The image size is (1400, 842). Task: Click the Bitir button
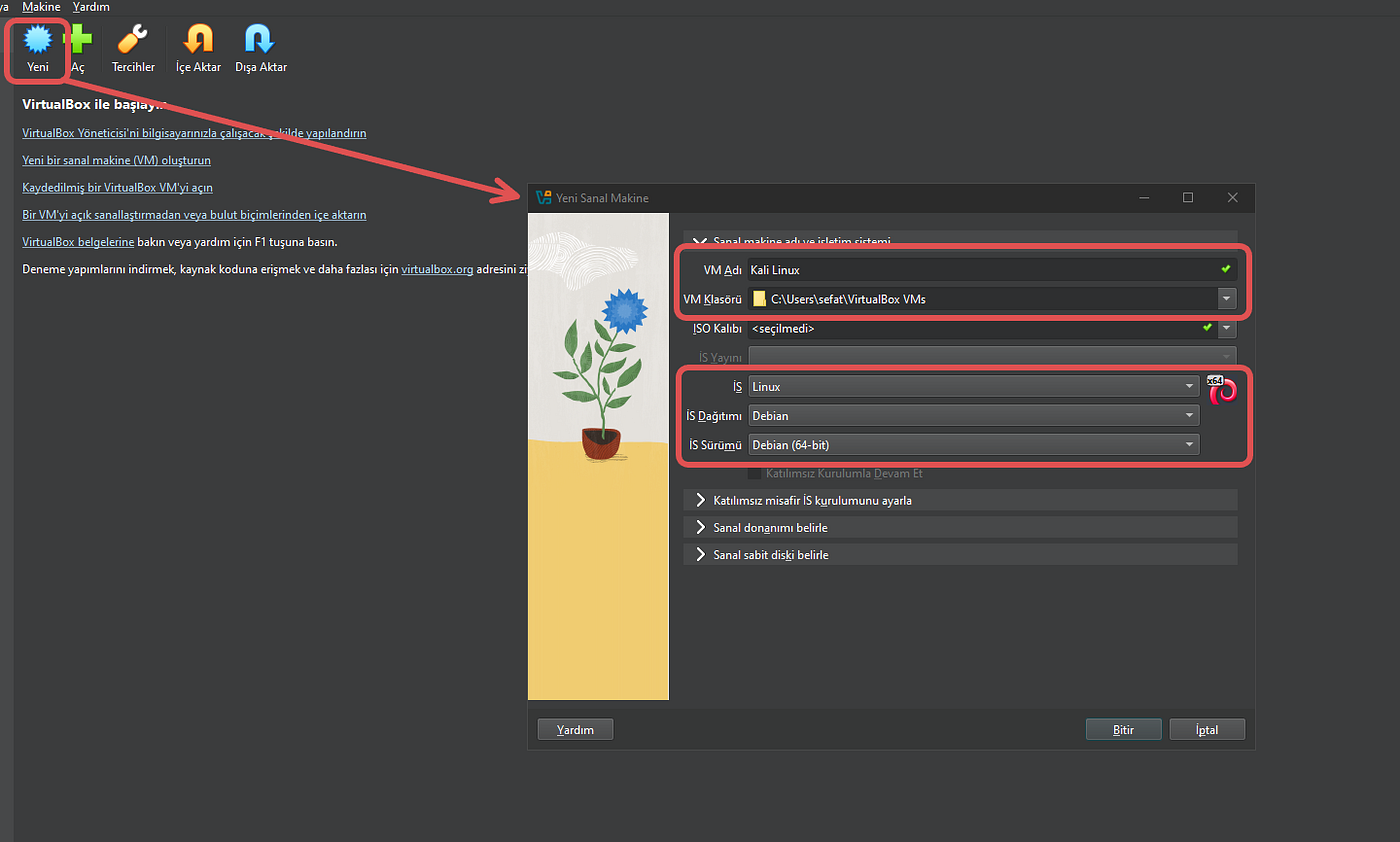1123,730
